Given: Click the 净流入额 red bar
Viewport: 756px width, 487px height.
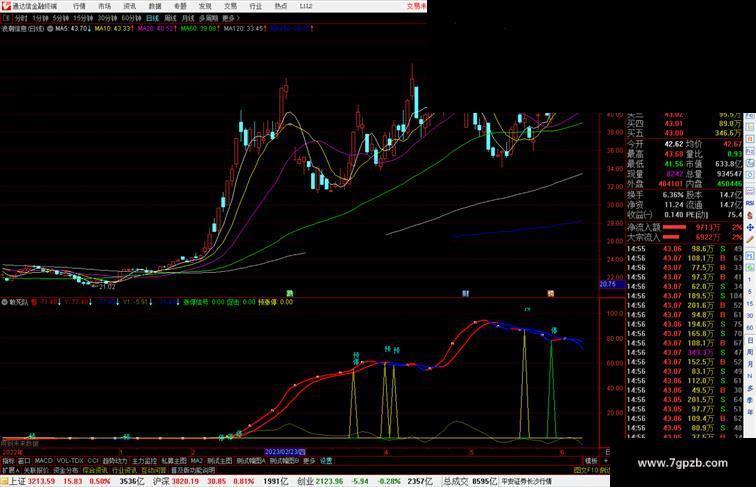Looking at the screenshot, I should [675, 227].
